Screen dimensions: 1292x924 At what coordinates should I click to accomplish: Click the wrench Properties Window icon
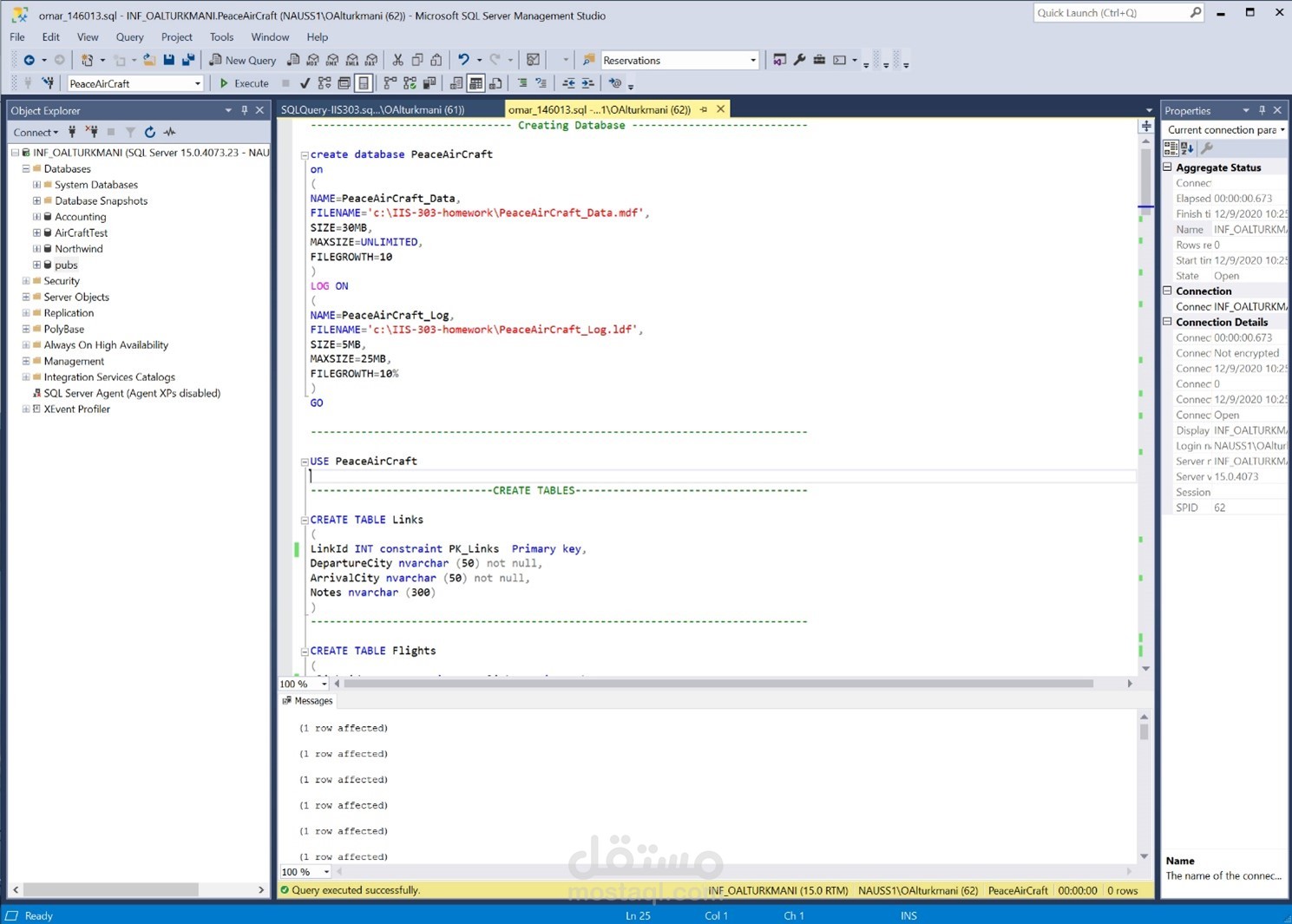799,60
